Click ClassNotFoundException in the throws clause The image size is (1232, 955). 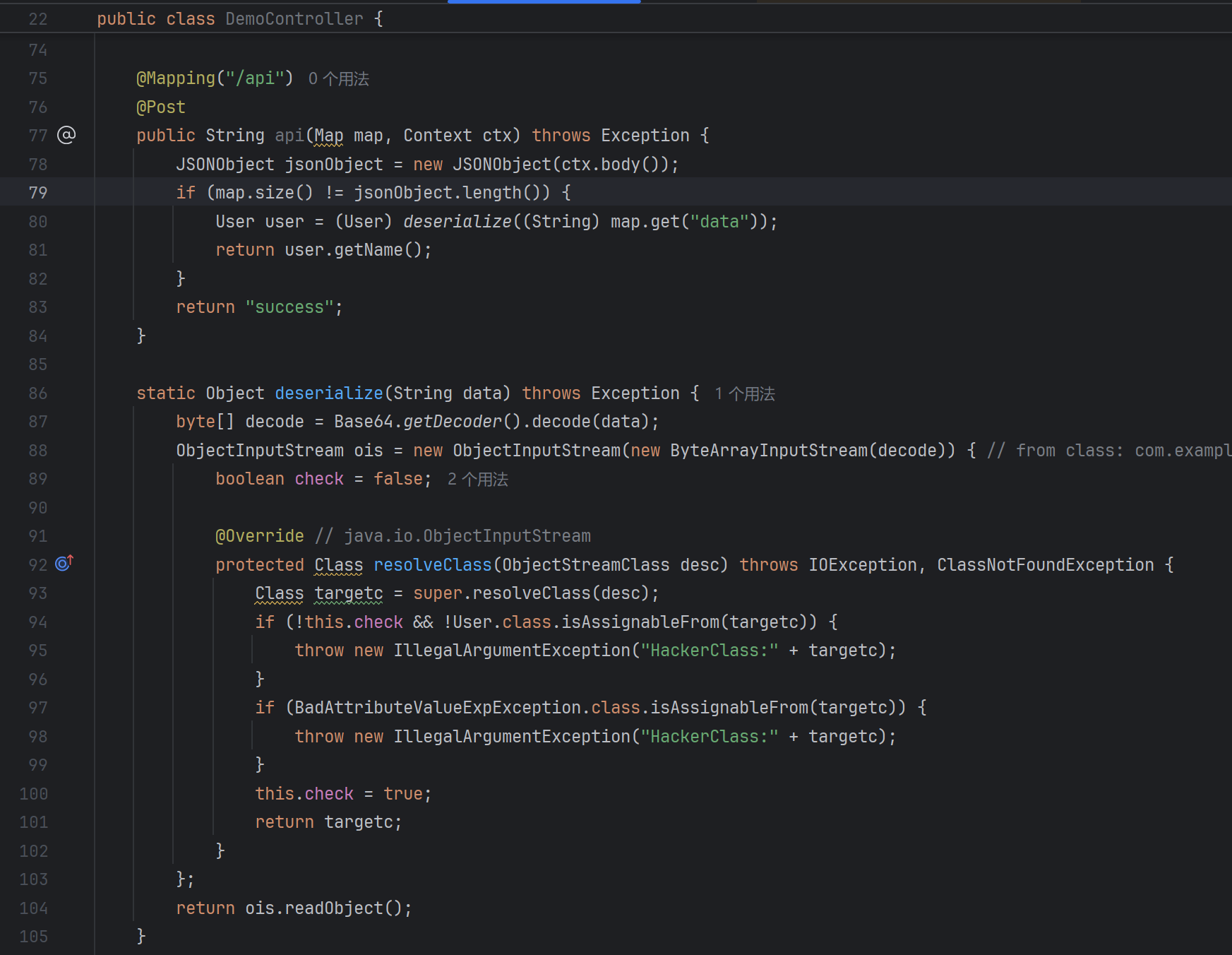[x=1046, y=565]
